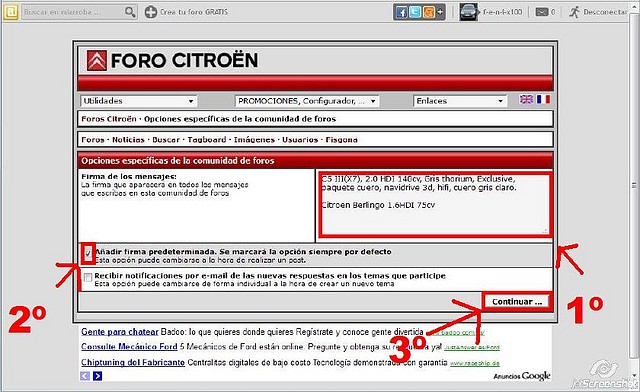The width and height of the screenshot is (640, 392).
Task: Click the Citroën chevron logo
Action: 97,60
